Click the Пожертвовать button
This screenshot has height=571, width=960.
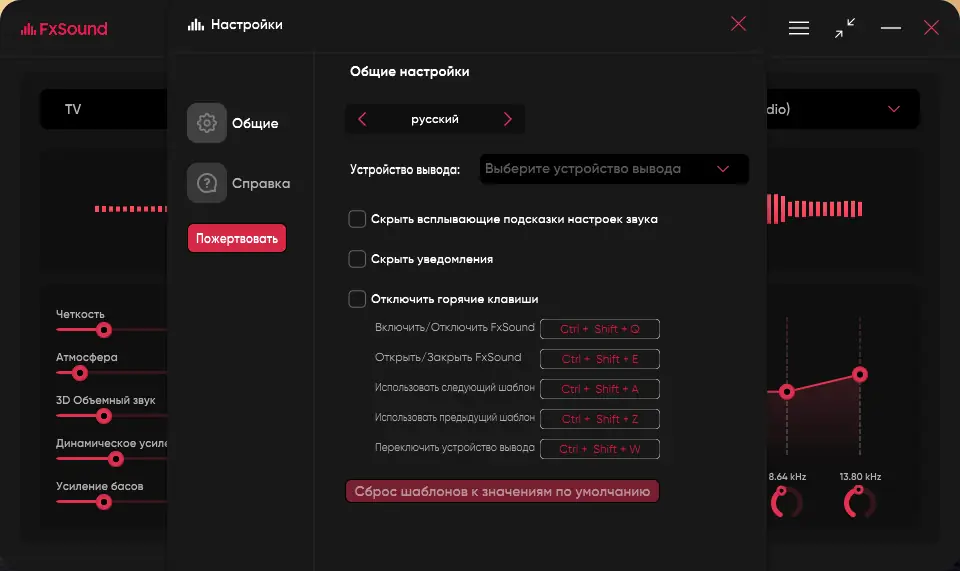tap(237, 239)
